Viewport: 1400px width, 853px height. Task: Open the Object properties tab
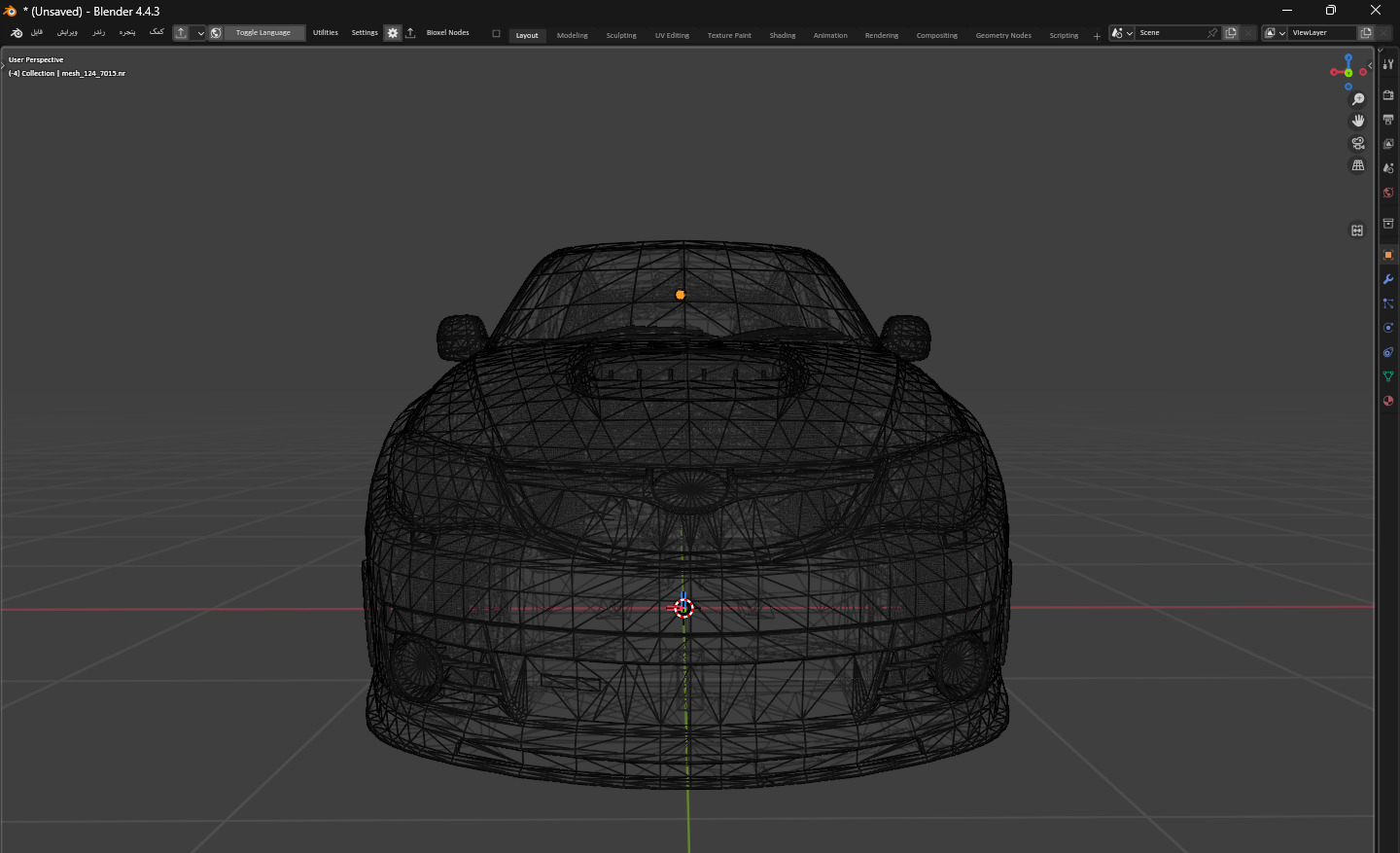(x=1388, y=255)
